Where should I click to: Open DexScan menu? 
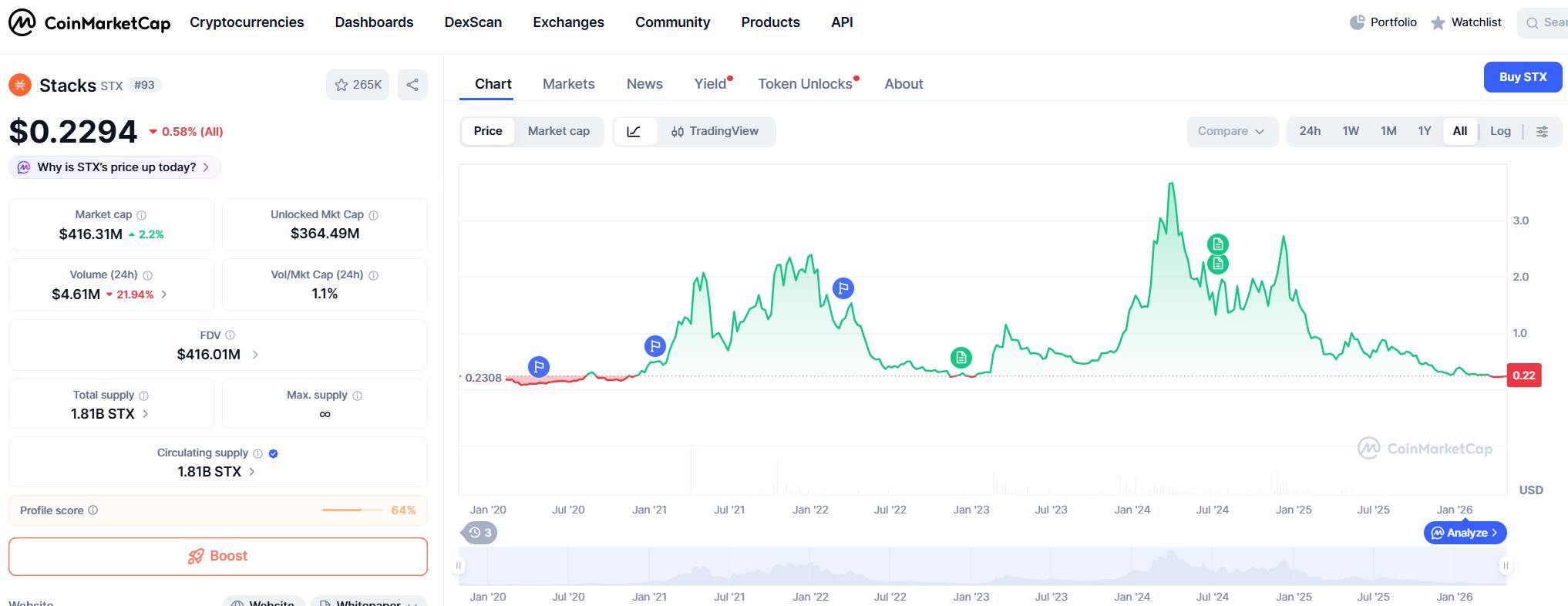coord(473,22)
